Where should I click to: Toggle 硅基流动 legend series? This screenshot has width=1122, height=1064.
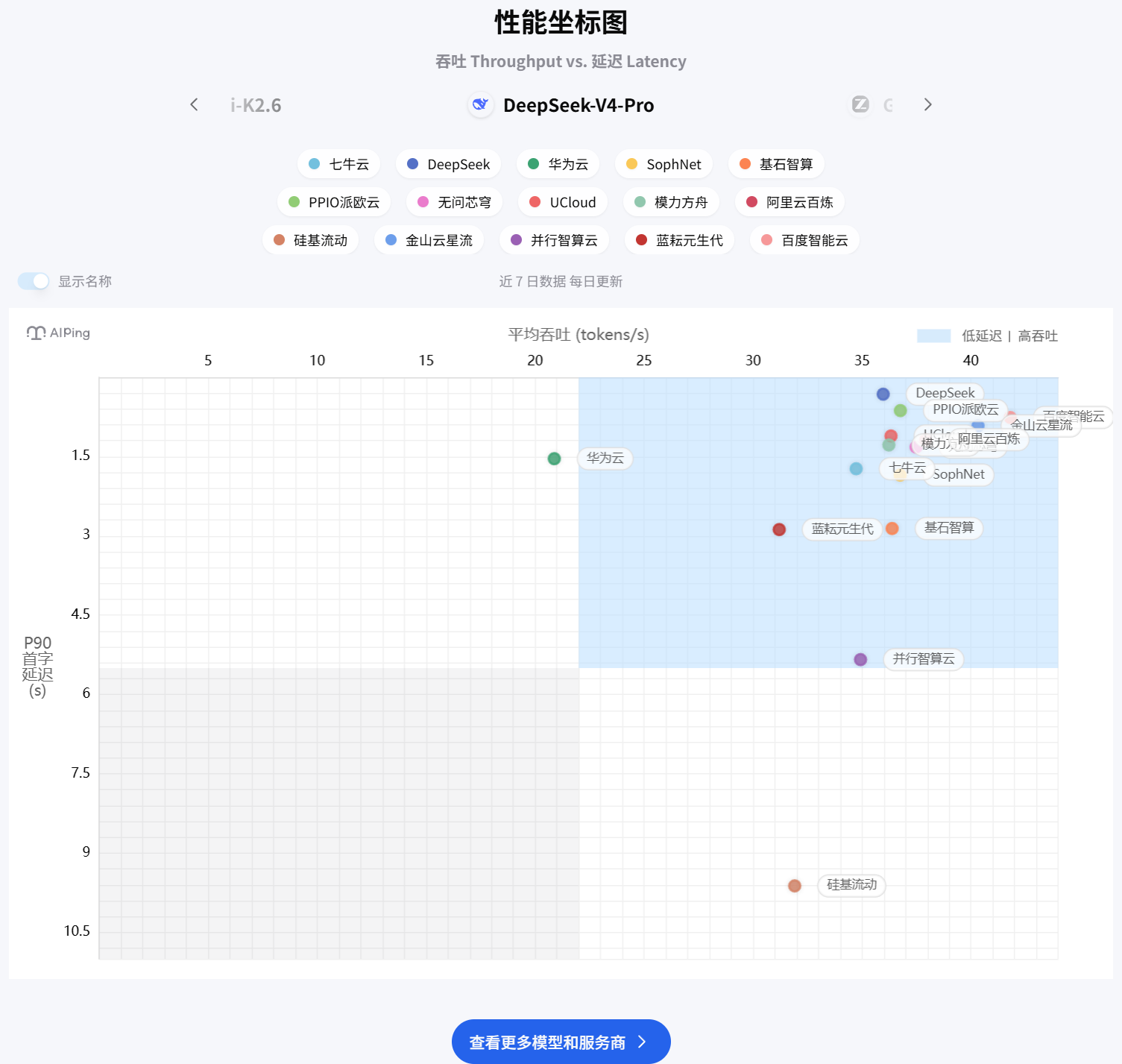tap(311, 240)
